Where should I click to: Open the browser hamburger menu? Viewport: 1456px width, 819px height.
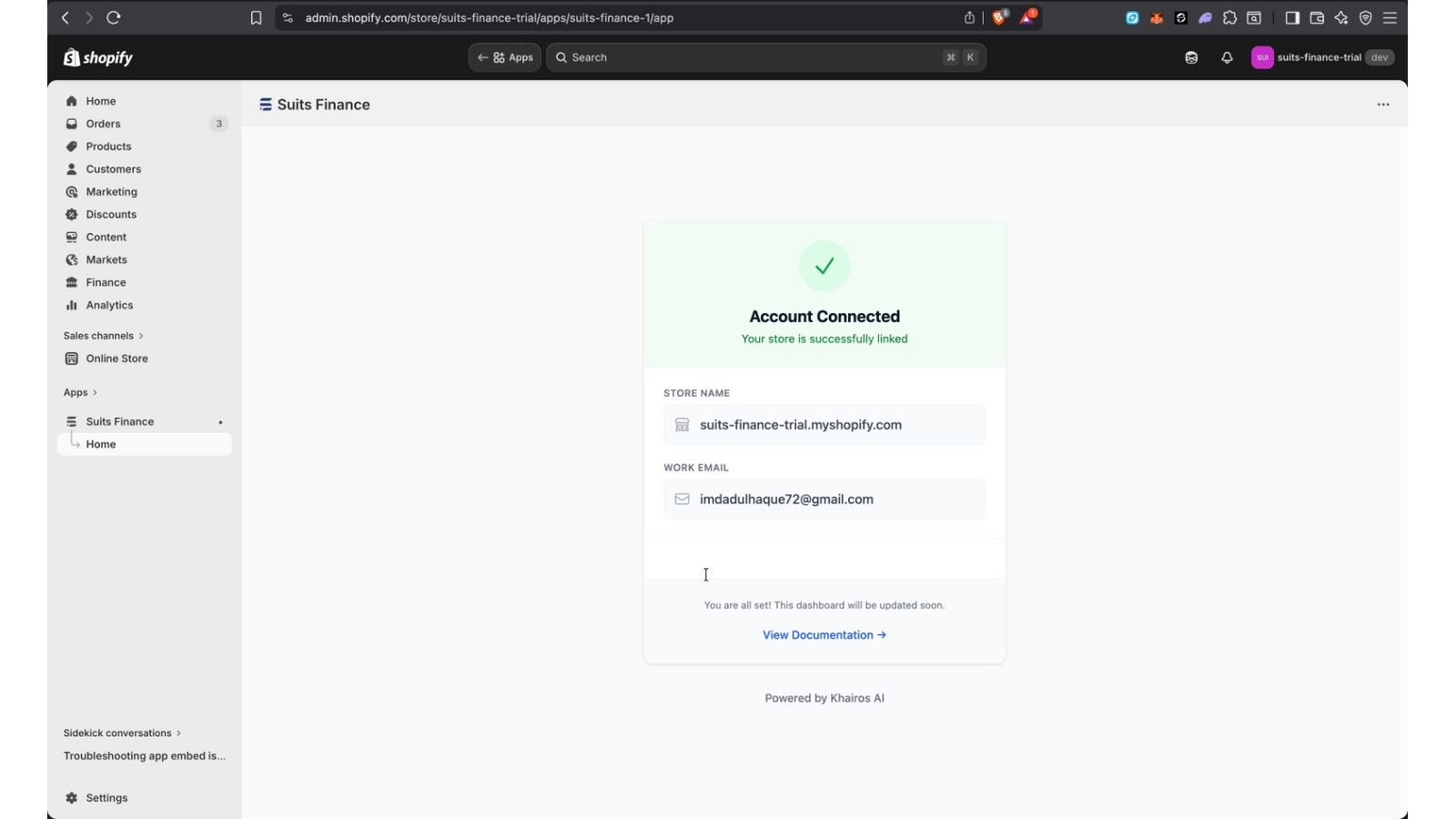tap(1390, 17)
